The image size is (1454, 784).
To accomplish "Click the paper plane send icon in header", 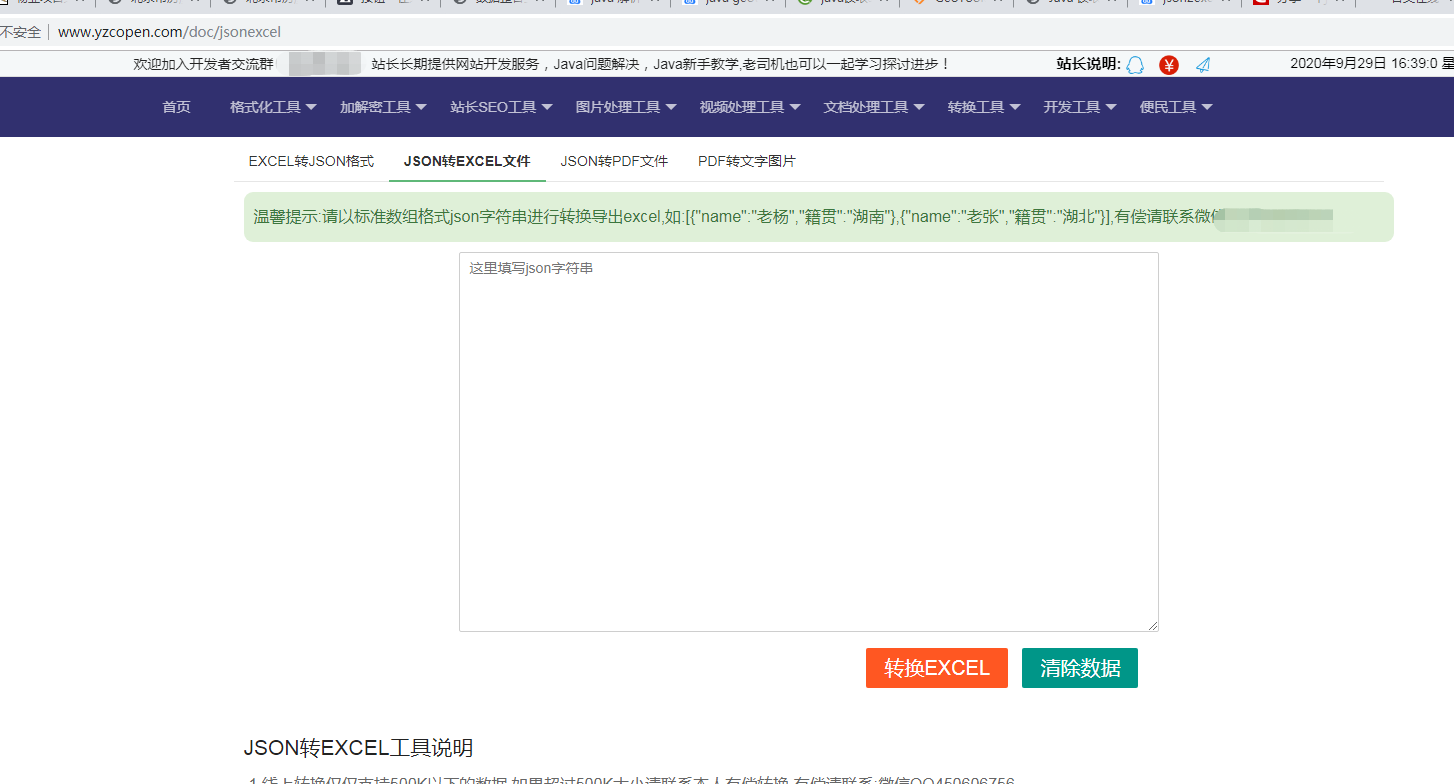I will click(1201, 64).
